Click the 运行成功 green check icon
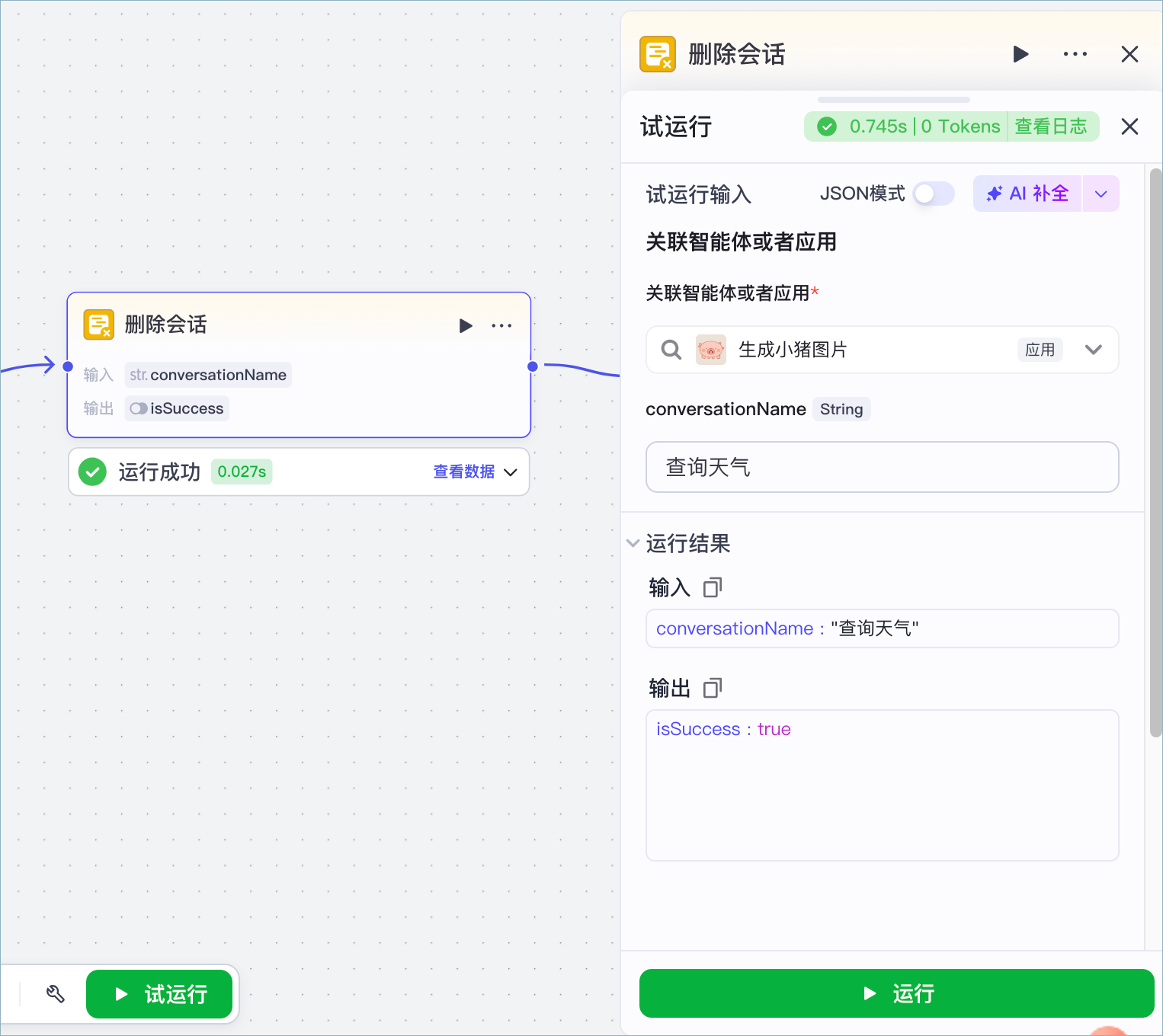Image resolution: width=1163 pixels, height=1036 pixels. coord(92,472)
